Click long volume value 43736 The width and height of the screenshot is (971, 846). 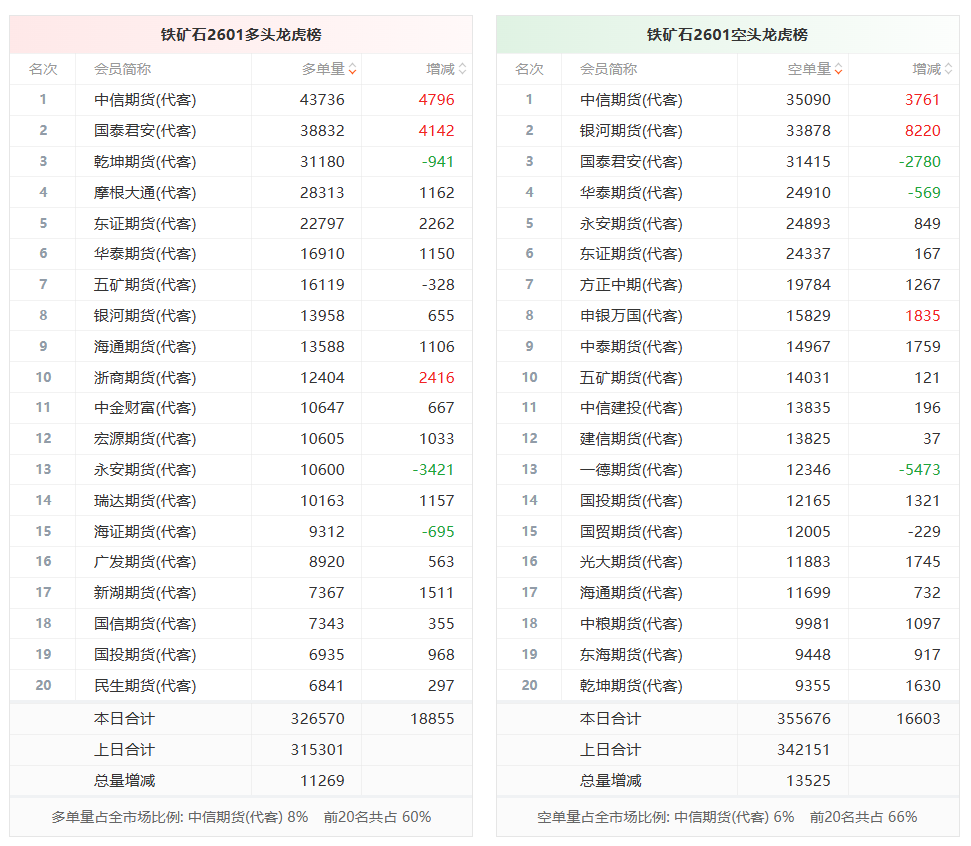tap(322, 100)
